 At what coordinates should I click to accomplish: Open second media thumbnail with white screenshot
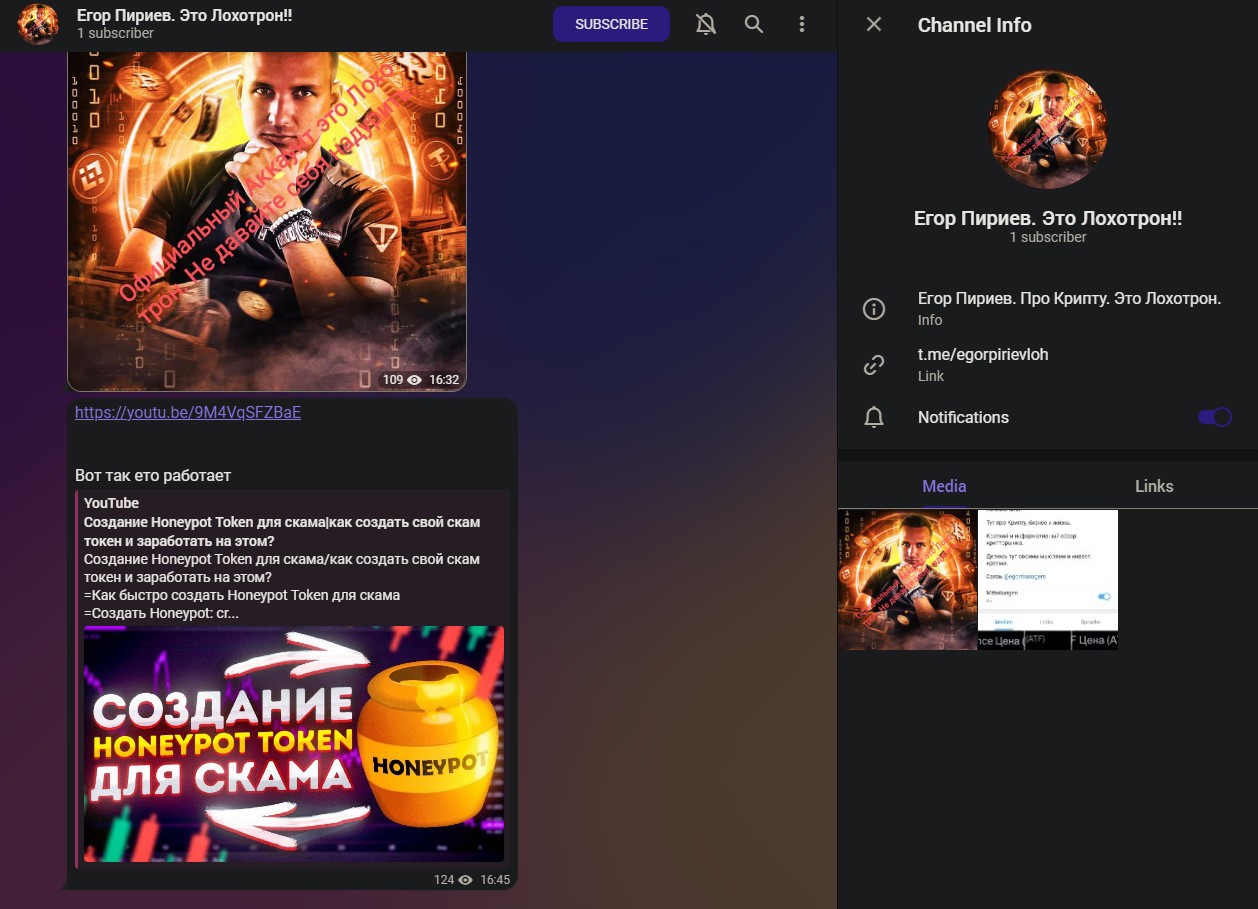[x=1048, y=580]
